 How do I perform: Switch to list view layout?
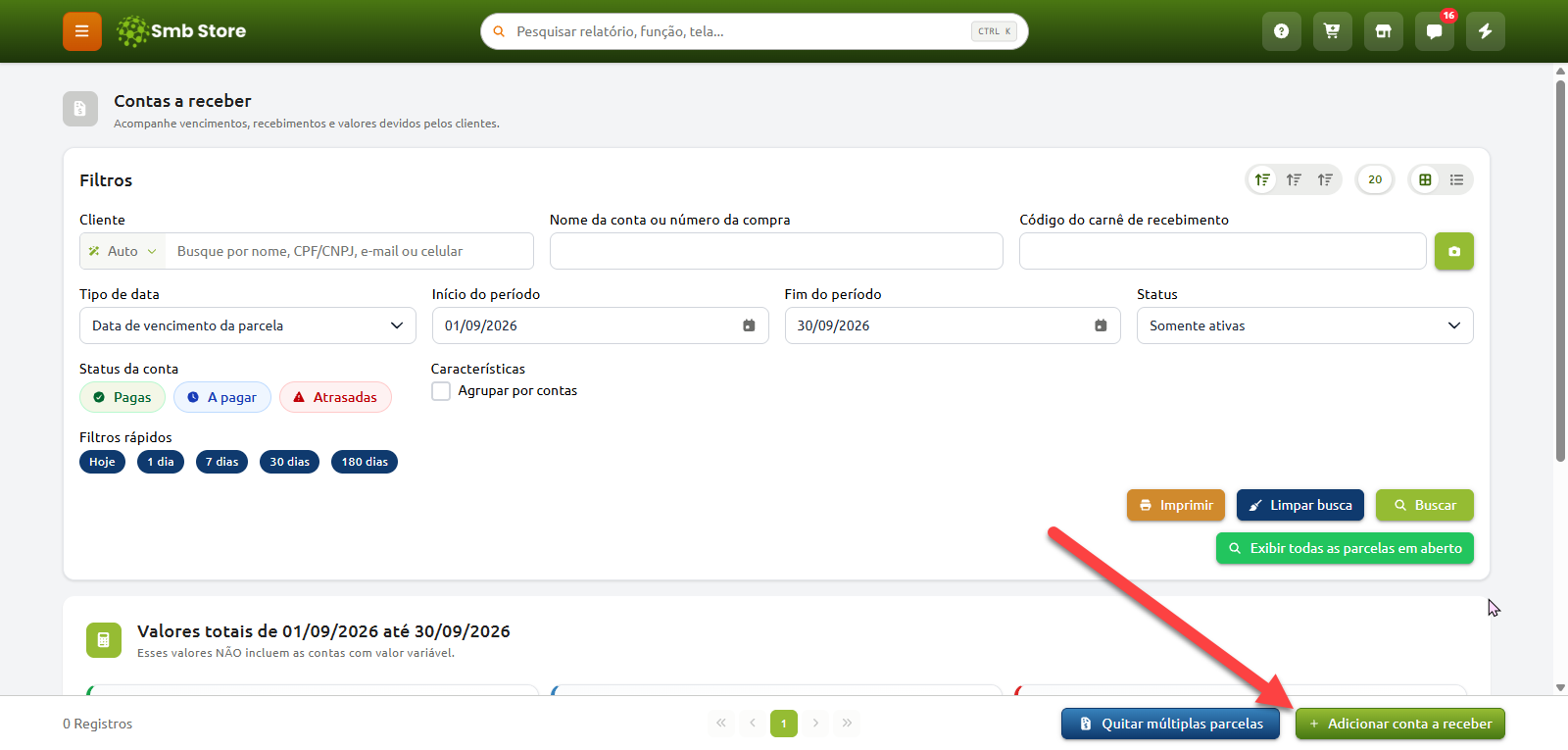point(1457,179)
